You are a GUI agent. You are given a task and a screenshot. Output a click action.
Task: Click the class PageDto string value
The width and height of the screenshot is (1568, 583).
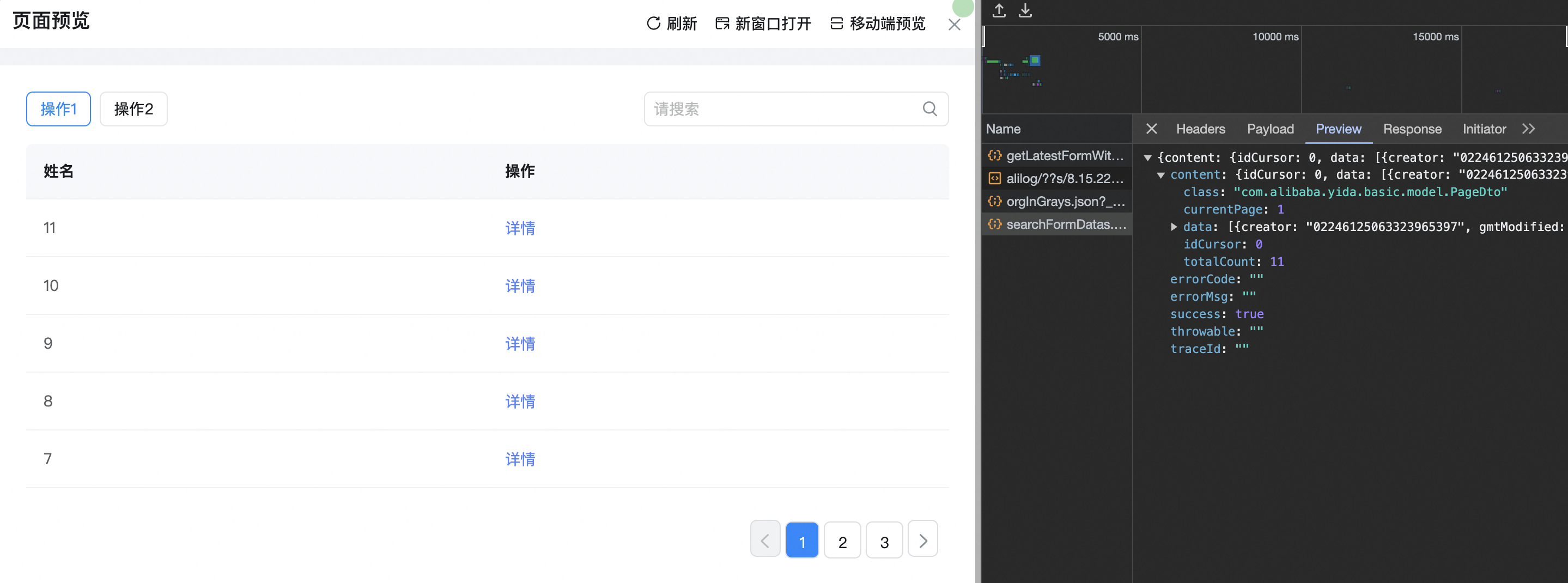coord(1370,192)
